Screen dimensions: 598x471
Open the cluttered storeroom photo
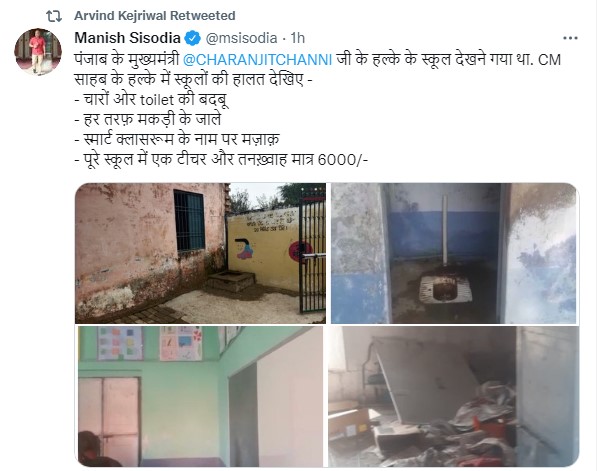(x=453, y=397)
